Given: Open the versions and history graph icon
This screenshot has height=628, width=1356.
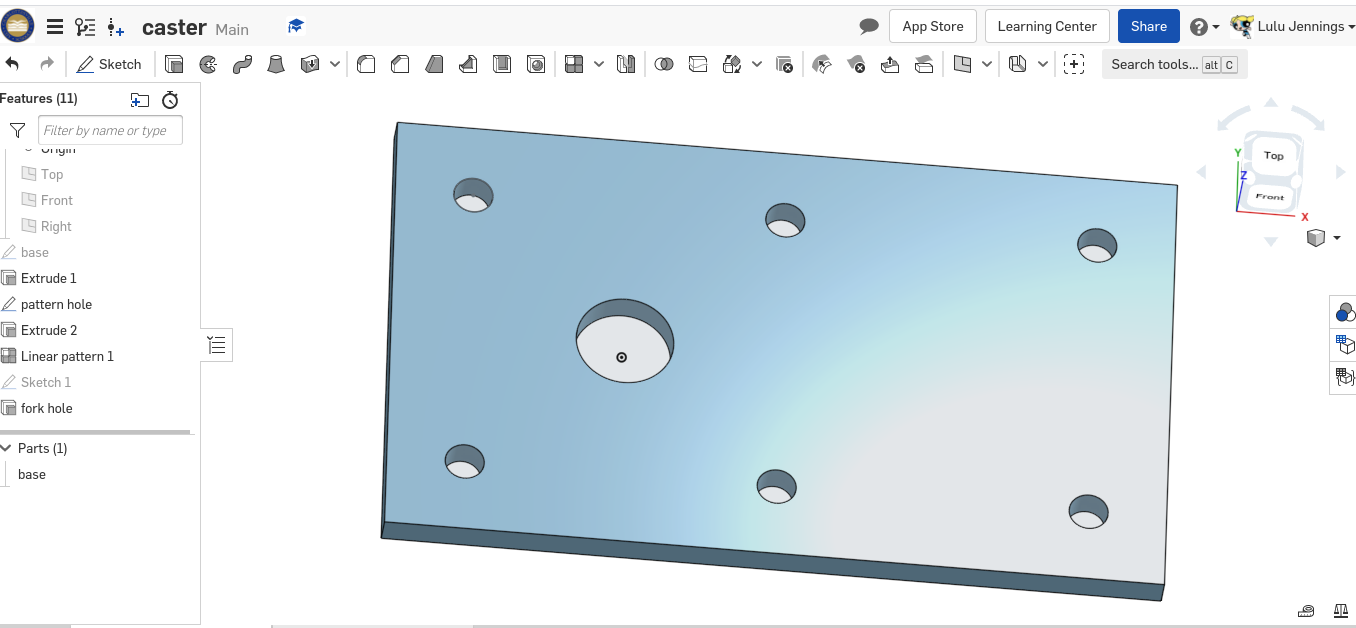Looking at the screenshot, I should point(86,27).
